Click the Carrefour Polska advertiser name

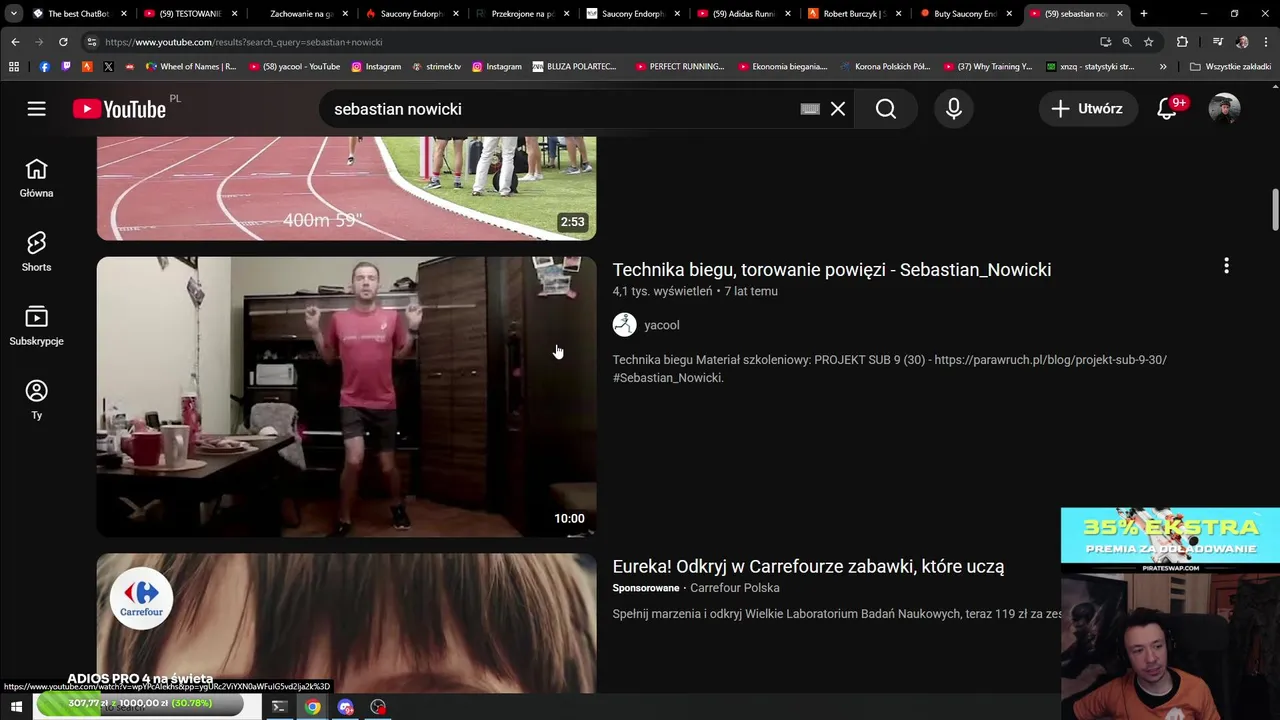(x=734, y=588)
